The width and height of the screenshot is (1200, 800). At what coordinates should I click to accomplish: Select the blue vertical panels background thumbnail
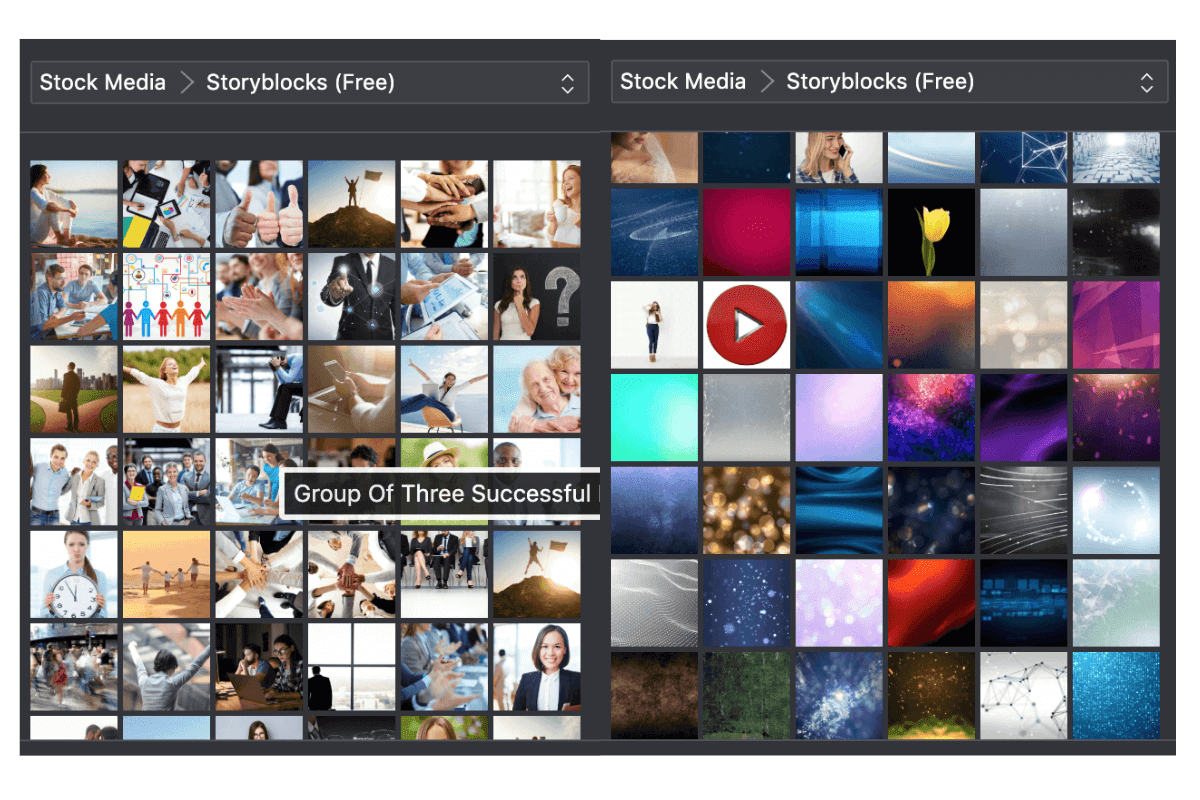(x=839, y=232)
